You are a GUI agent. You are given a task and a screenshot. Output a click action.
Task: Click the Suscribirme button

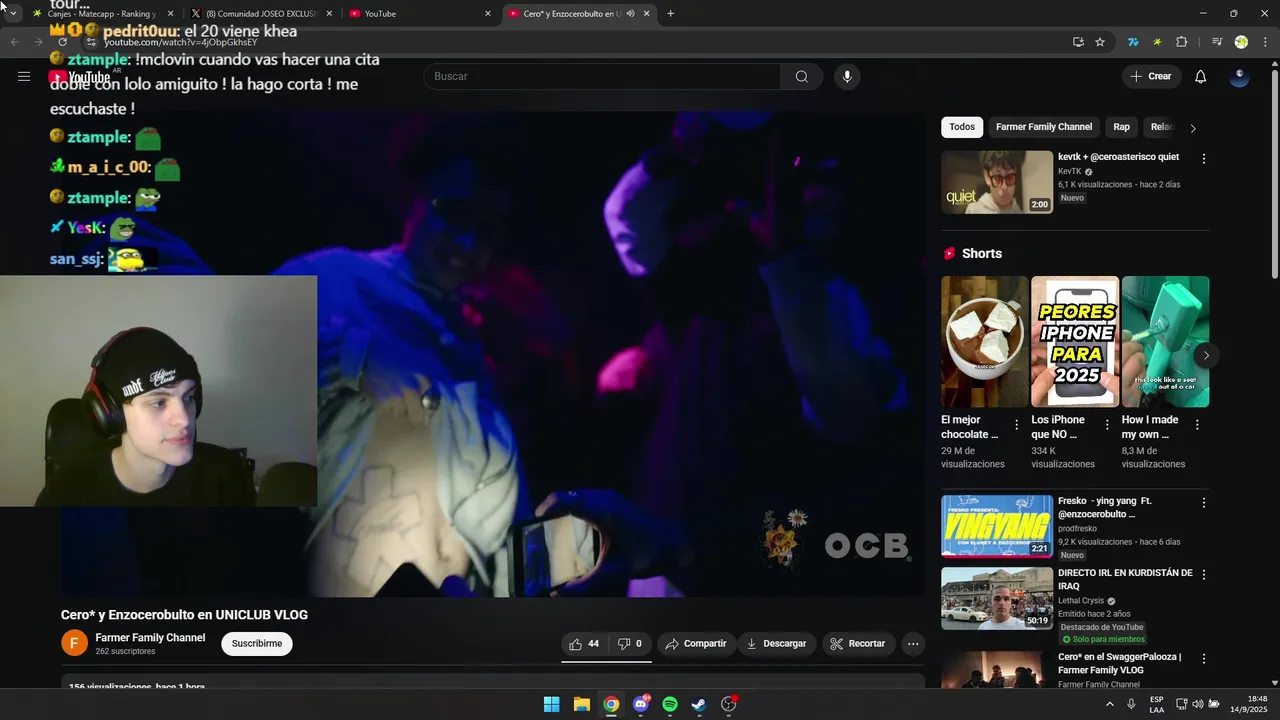coord(257,644)
